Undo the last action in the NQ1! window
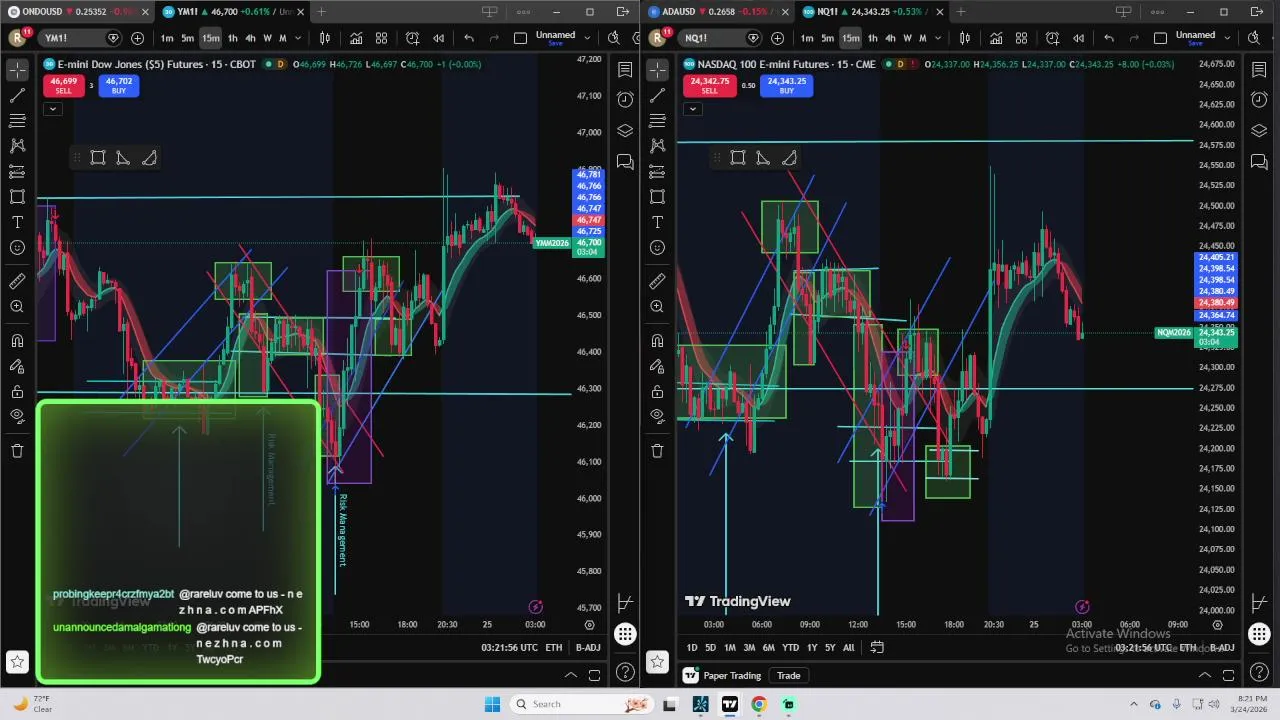This screenshot has height=720, width=1280. point(1108,38)
